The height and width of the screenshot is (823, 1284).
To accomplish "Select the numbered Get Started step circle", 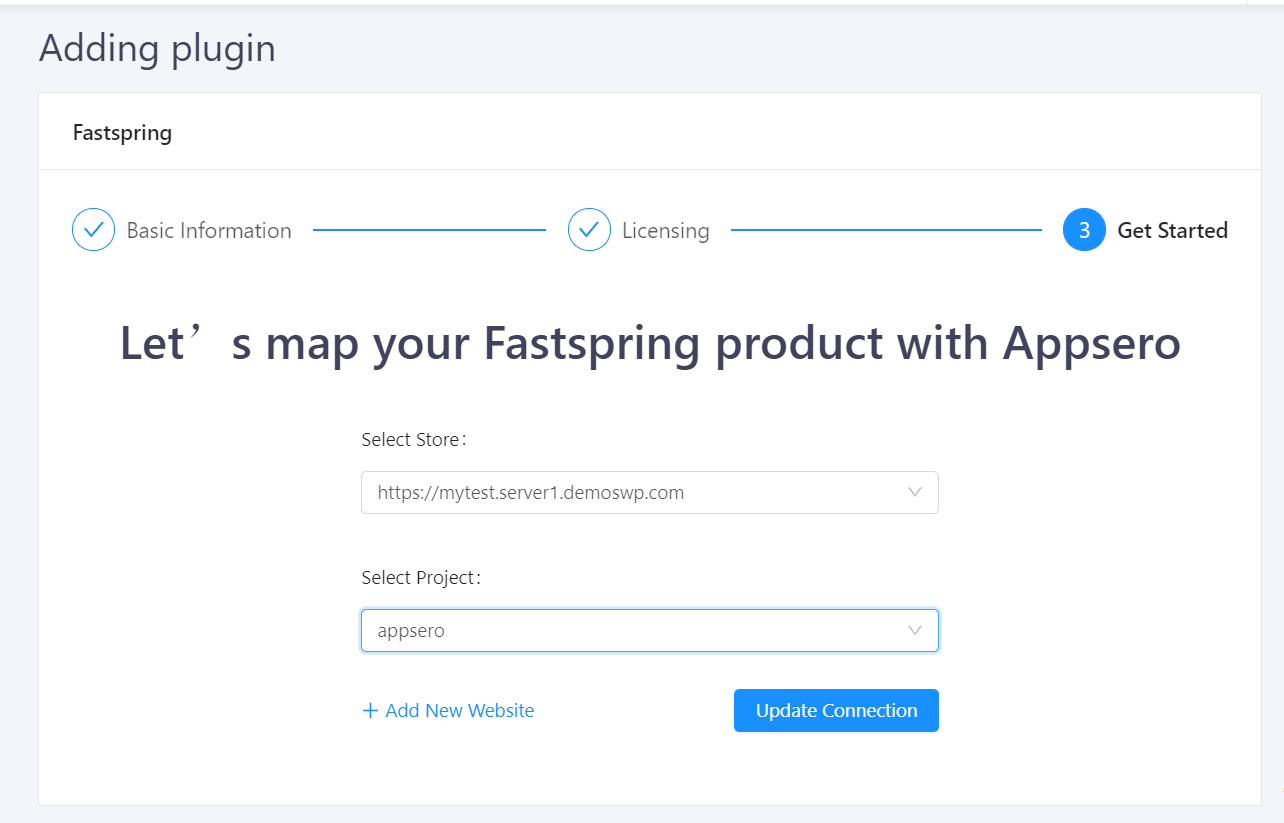I will 1084,229.
